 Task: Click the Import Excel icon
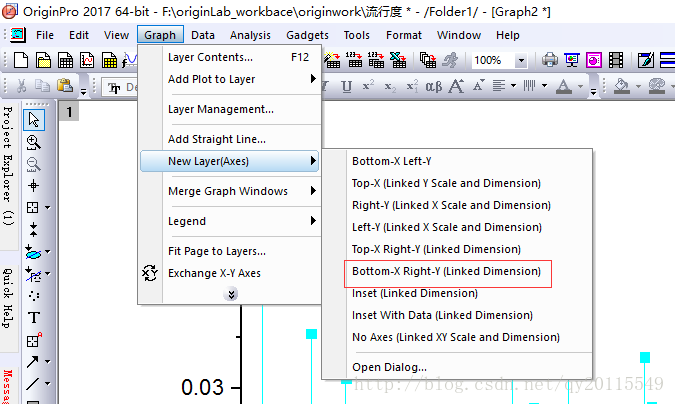click(398, 60)
